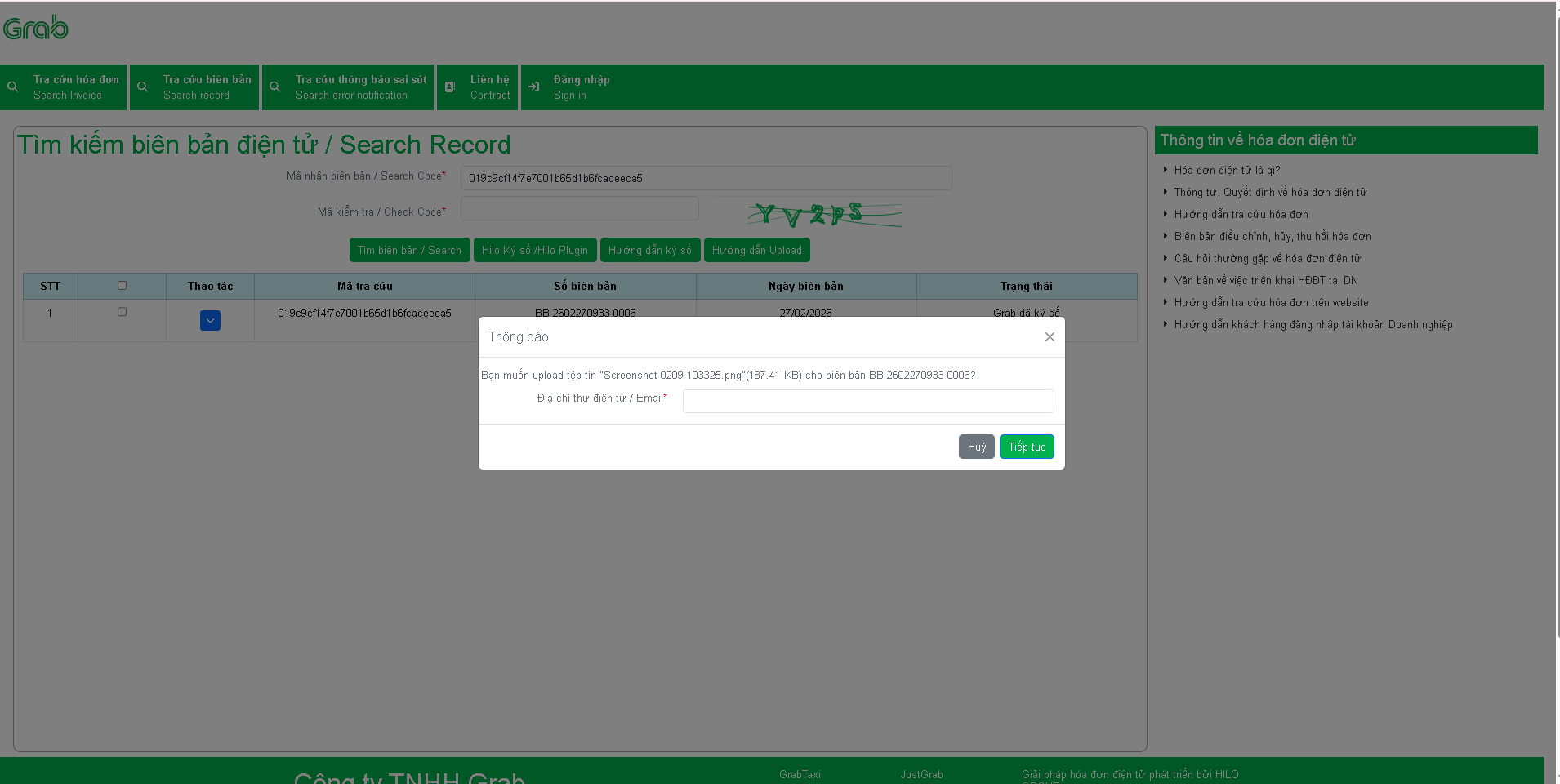Click the Search Invoice magnifier icon
This screenshot has height=784, width=1560.
[x=13, y=87]
